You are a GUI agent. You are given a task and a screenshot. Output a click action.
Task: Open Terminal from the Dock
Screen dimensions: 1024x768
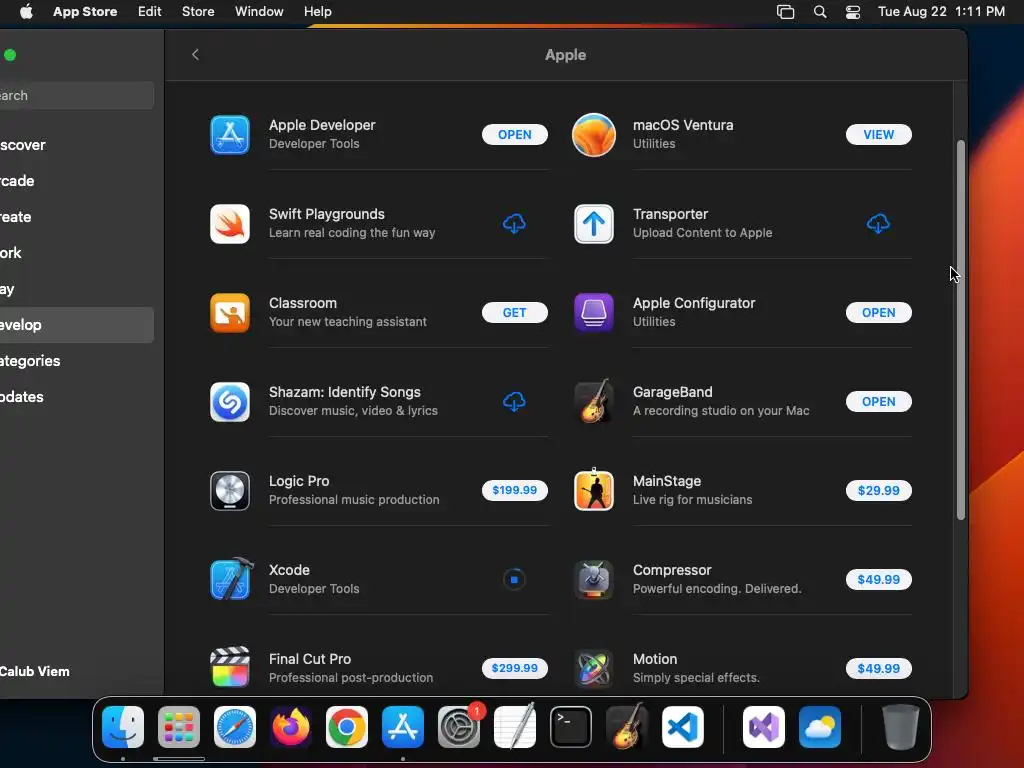click(571, 727)
